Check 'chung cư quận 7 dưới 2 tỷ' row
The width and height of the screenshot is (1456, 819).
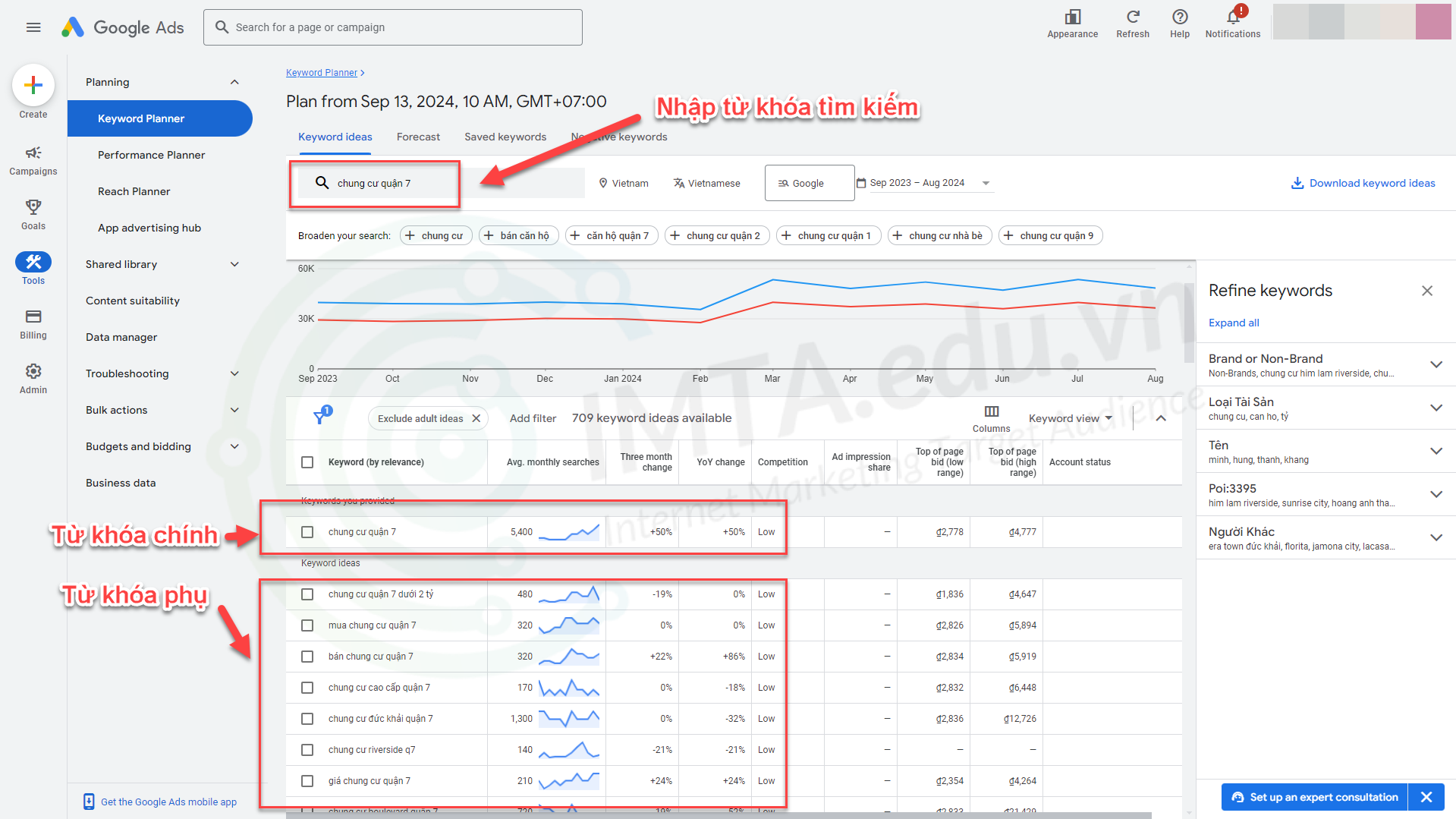(x=307, y=594)
